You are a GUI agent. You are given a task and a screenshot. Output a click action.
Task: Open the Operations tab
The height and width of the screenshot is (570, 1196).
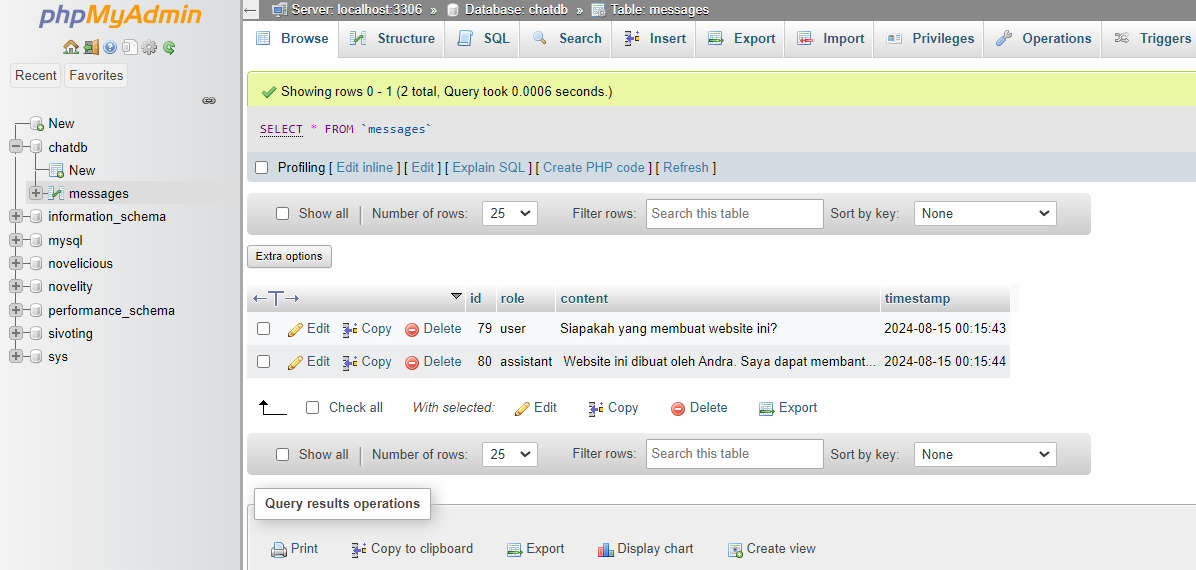pos(1043,38)
